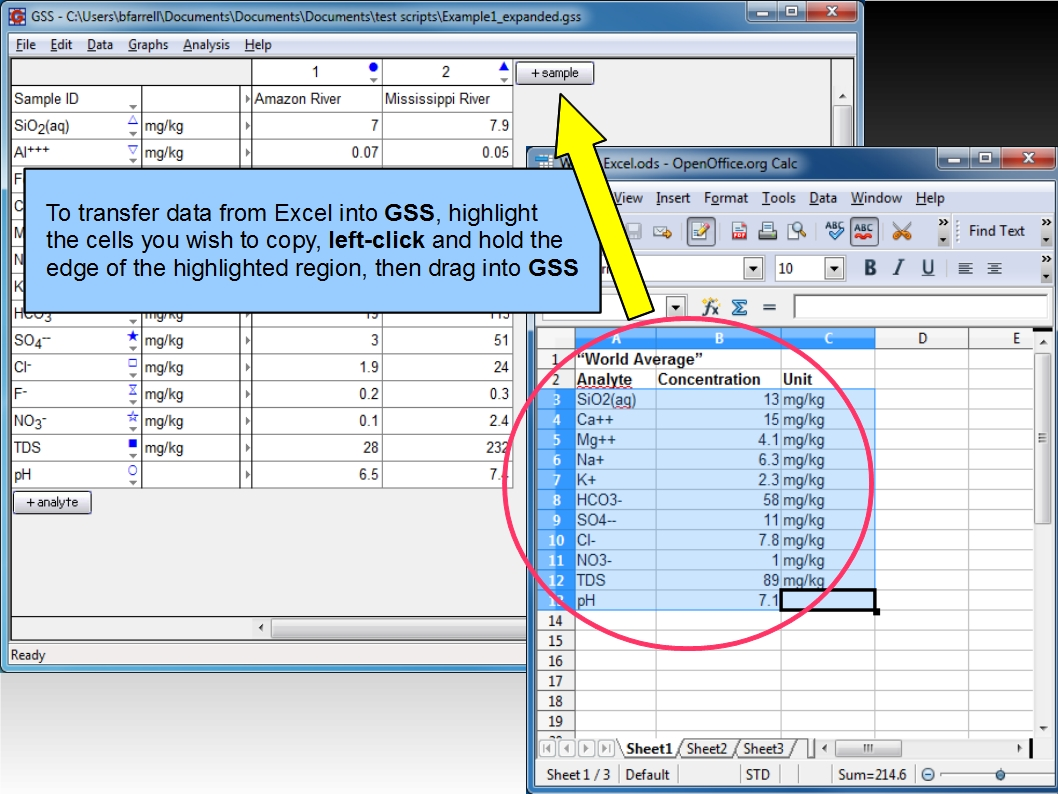Go to previous sheet with navigation arrow
Screen dimensions: 1058x794
click(x=567, y=748)
